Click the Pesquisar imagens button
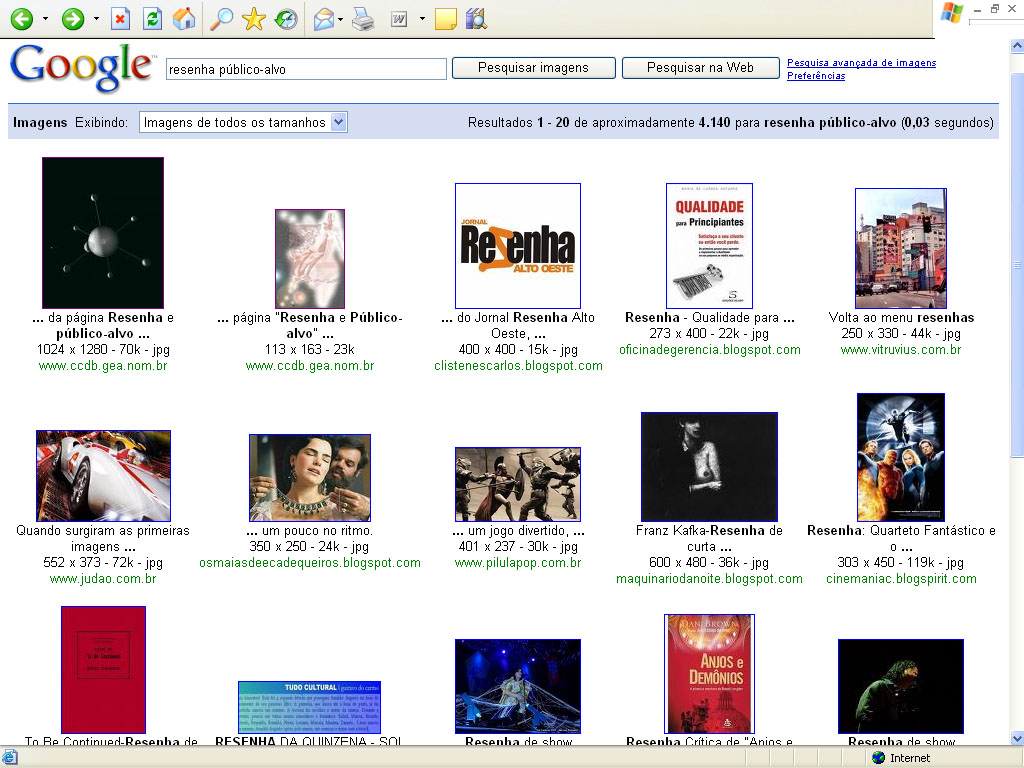The width and height of the screenshot is (1024, 768). click(x=532, y=68)
